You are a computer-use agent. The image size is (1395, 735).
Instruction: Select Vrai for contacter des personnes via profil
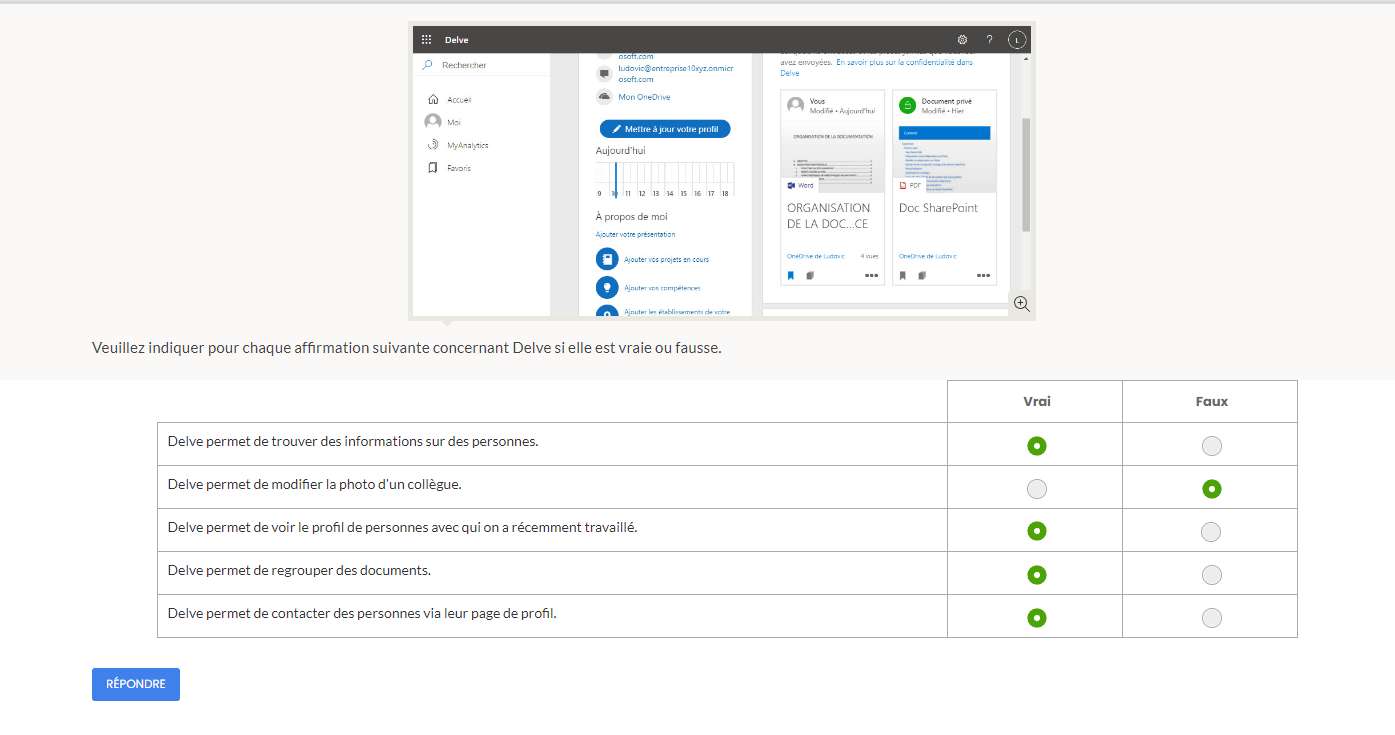[x=1037, y=618]
